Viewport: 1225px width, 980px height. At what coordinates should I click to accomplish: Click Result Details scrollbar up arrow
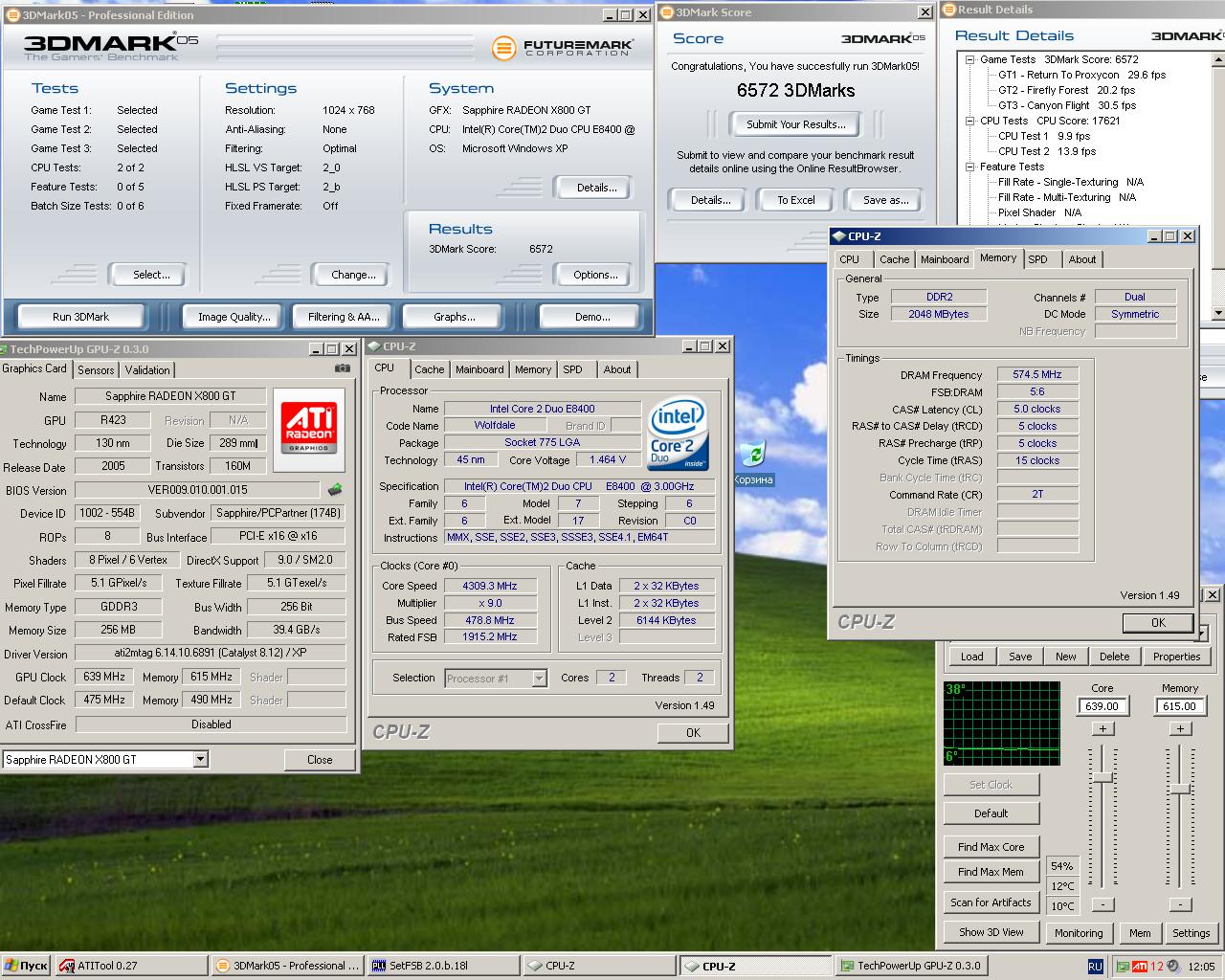tap(1217, 59)
